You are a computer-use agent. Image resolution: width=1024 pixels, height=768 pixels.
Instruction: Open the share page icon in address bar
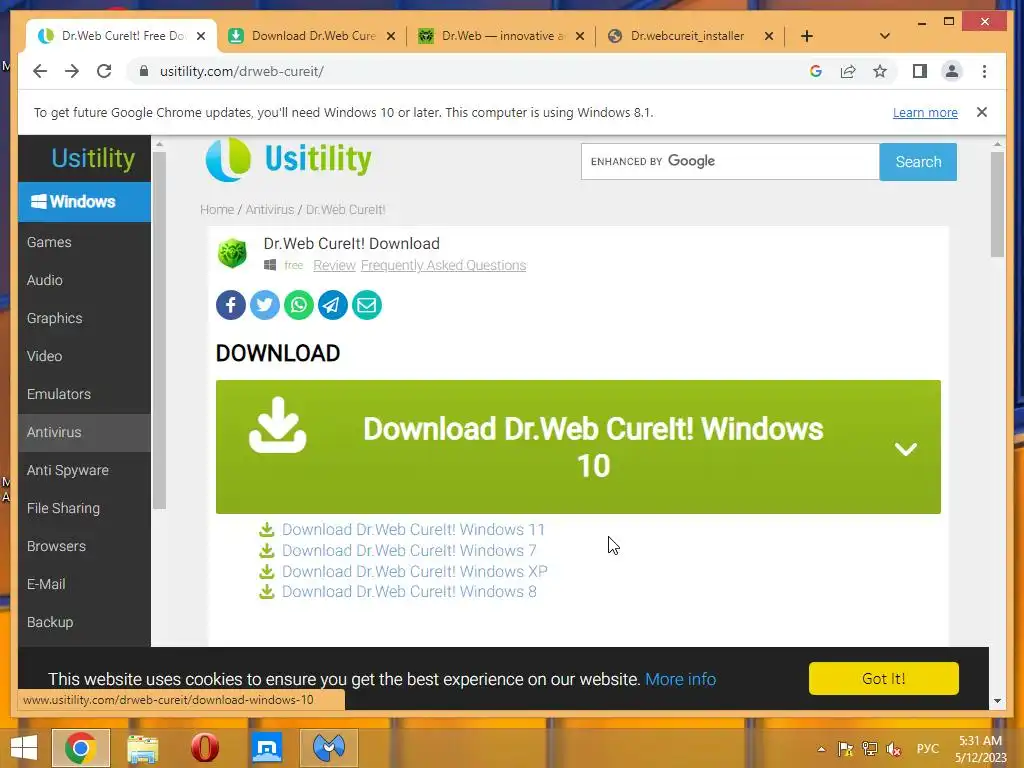[848, 71]
